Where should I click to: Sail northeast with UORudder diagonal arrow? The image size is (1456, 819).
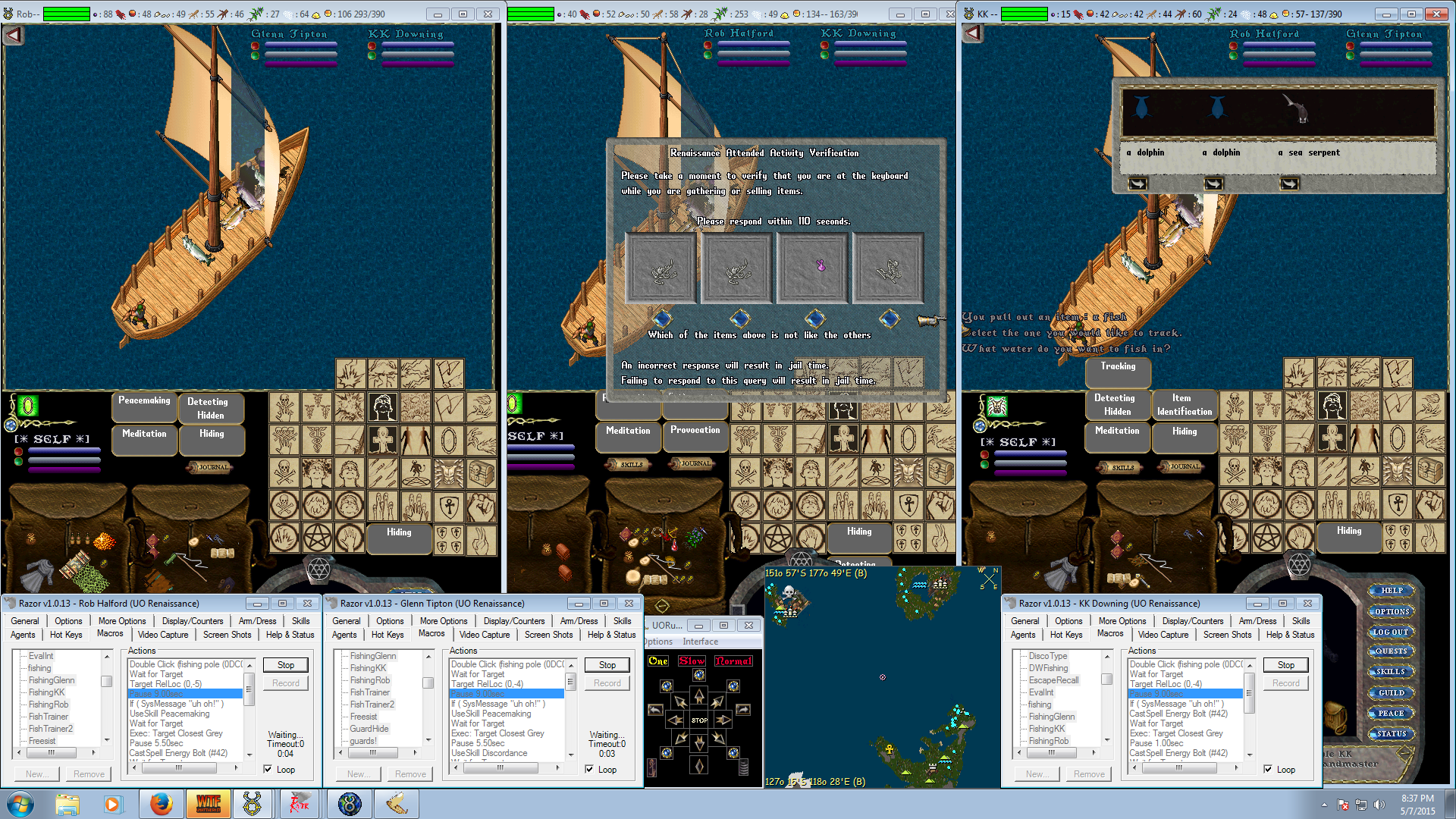[717, 702]
